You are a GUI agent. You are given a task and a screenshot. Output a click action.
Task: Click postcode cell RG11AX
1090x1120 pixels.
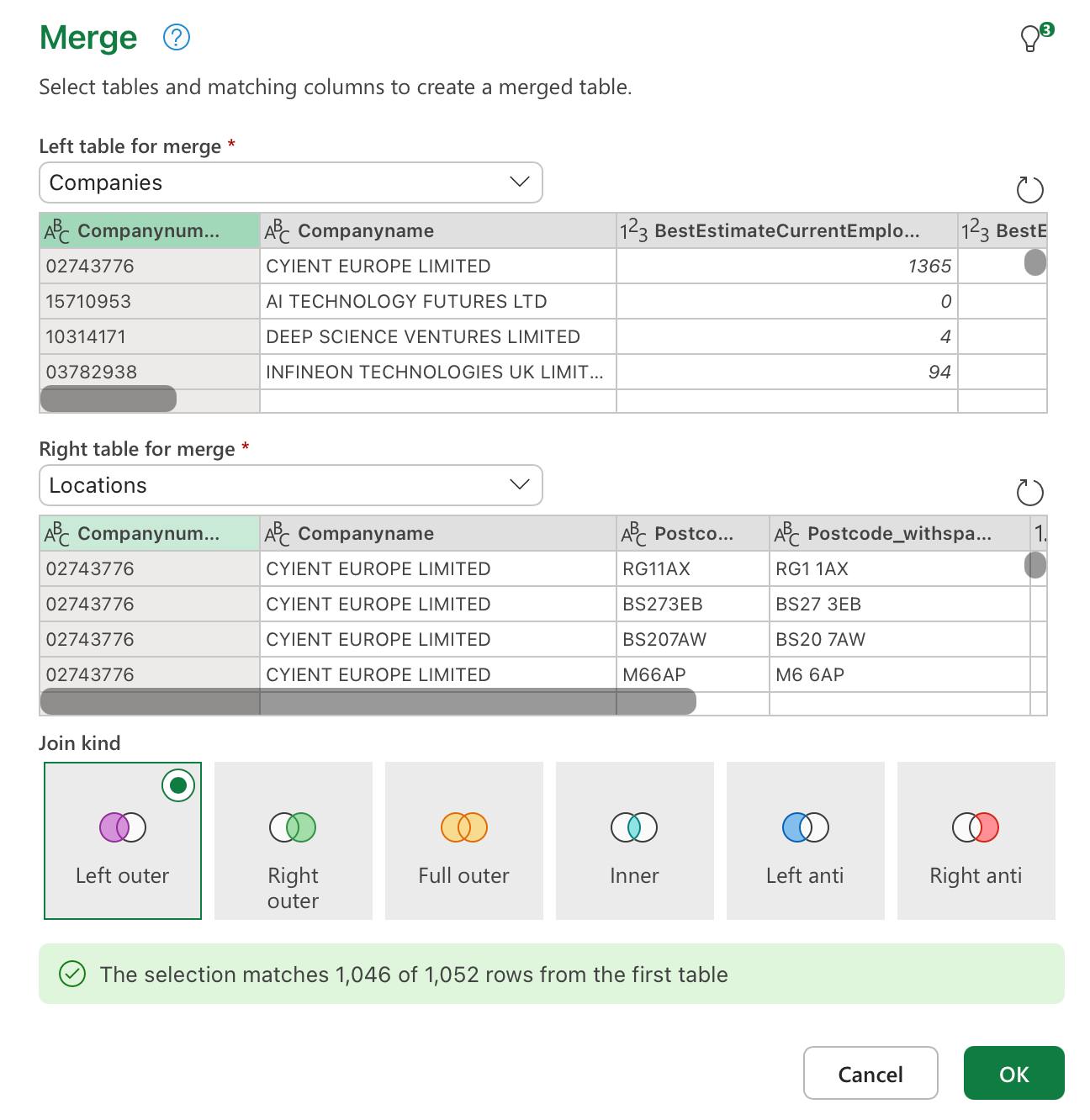pyautogui.click(x=693, y=568)
